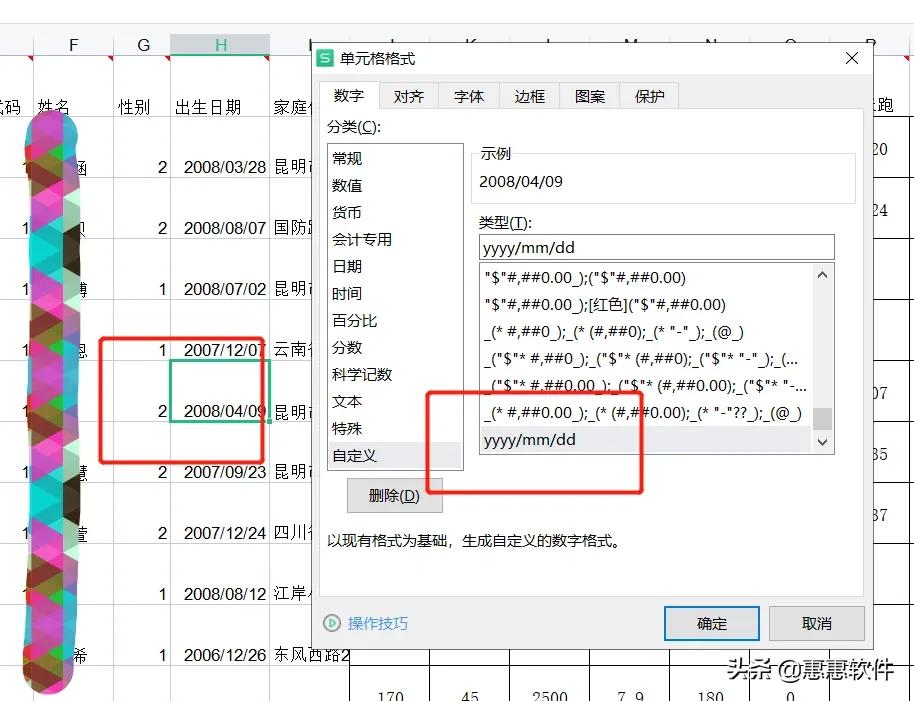Select the 边框 border tab
The image size is (914, 701).
tap(528, 96)
